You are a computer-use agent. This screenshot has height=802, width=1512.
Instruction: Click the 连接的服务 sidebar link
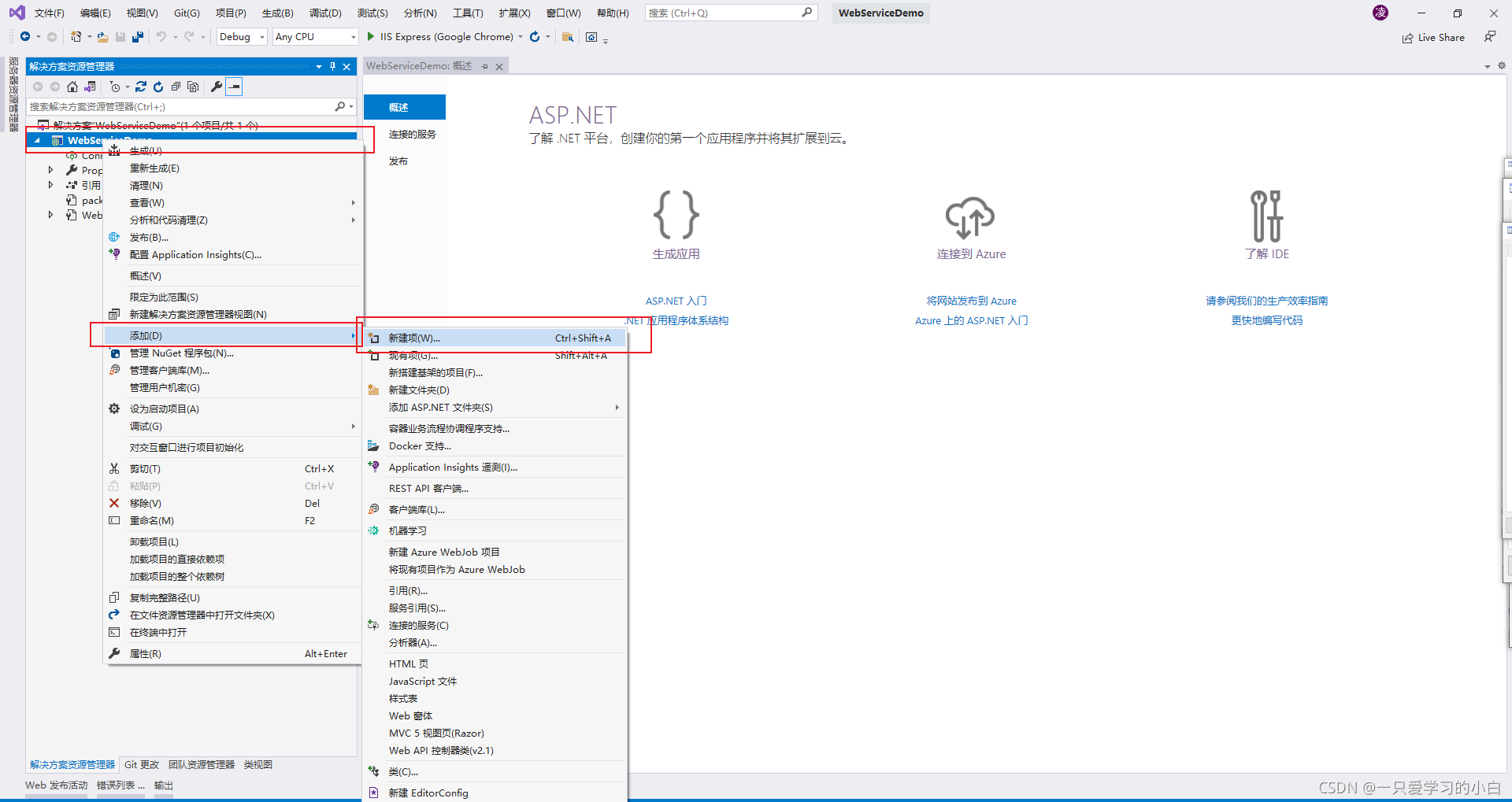coord(412,135)
